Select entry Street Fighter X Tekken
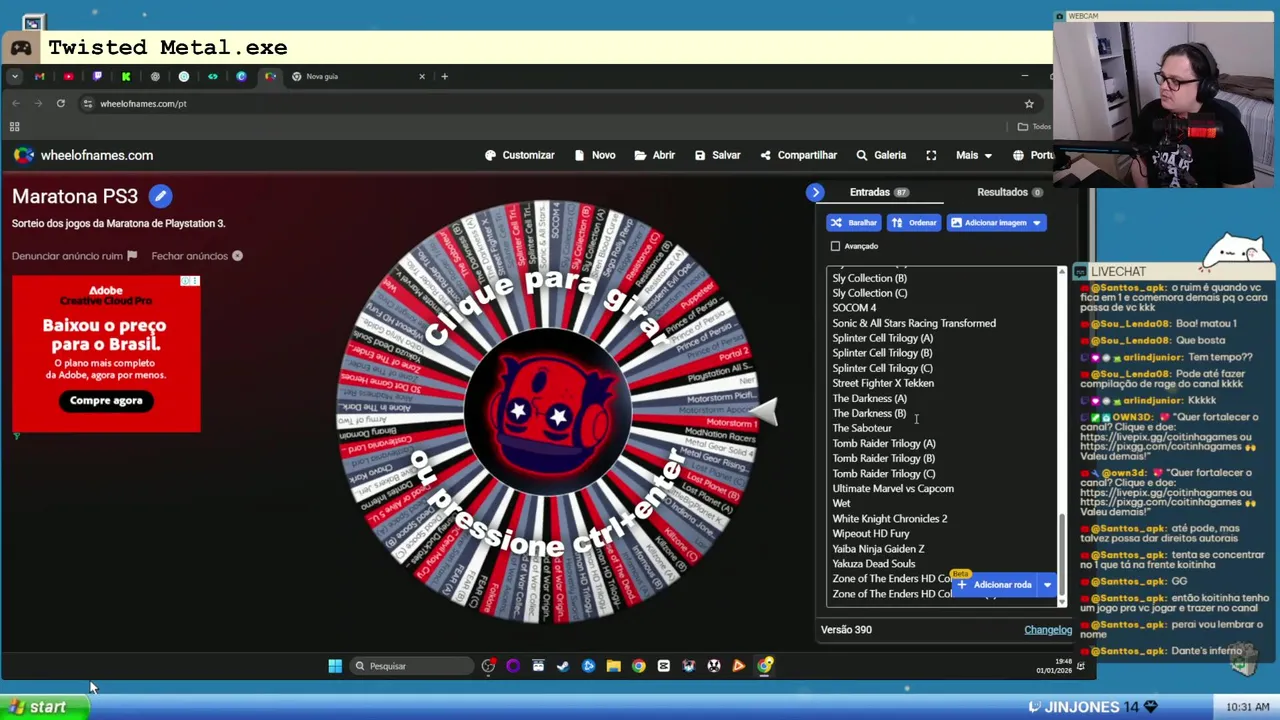 (883, 383)
